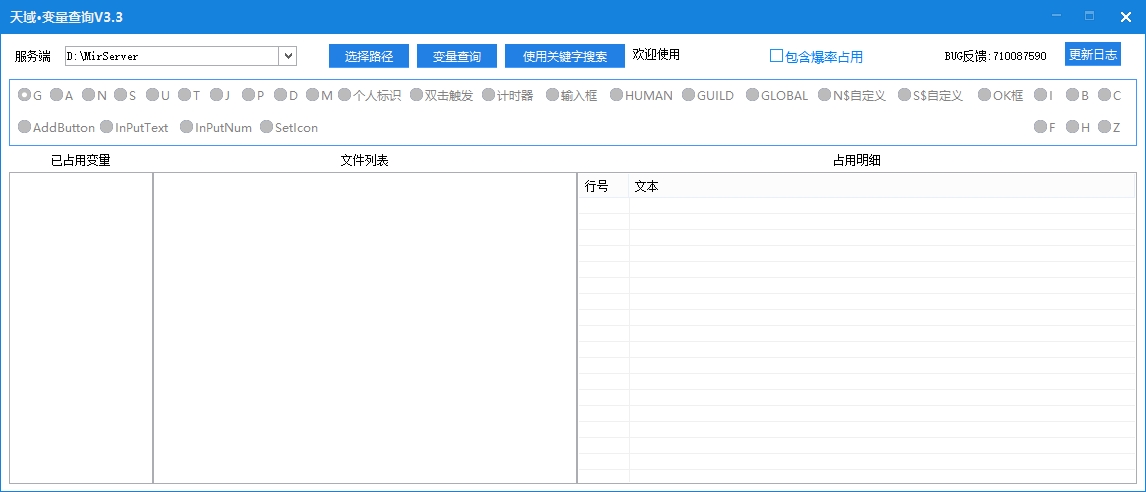
Task: Click the 服务端 label
Action: click(x=33, y=56)
